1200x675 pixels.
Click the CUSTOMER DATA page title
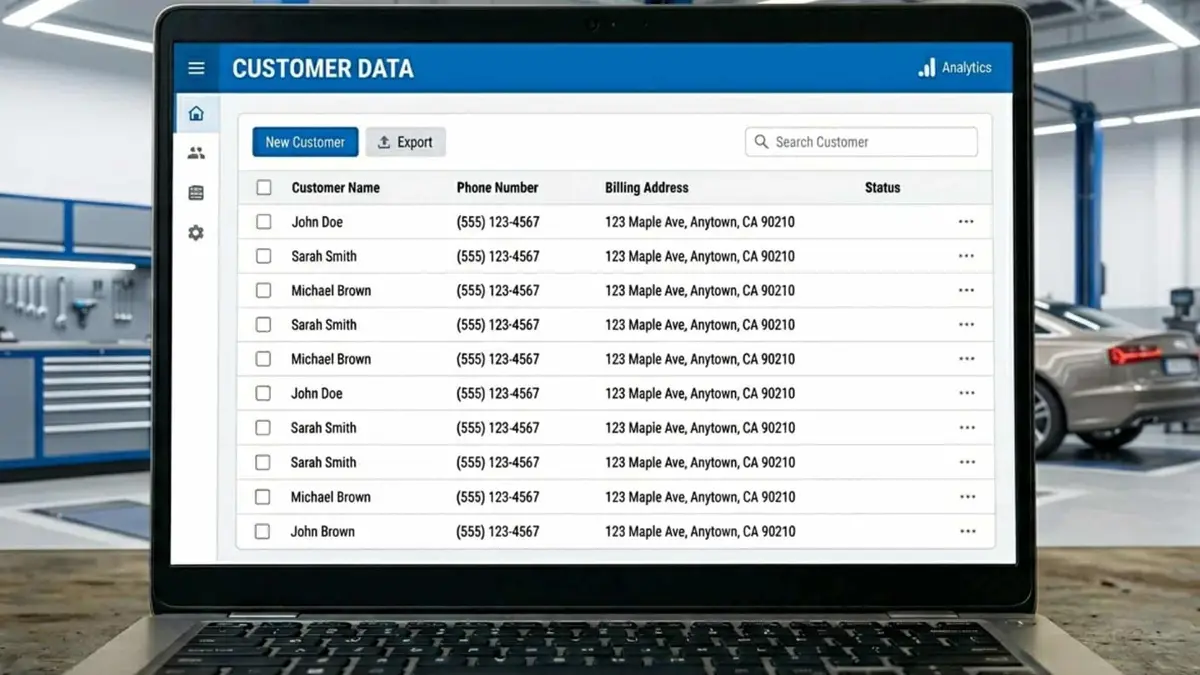(x=323, y=69)
